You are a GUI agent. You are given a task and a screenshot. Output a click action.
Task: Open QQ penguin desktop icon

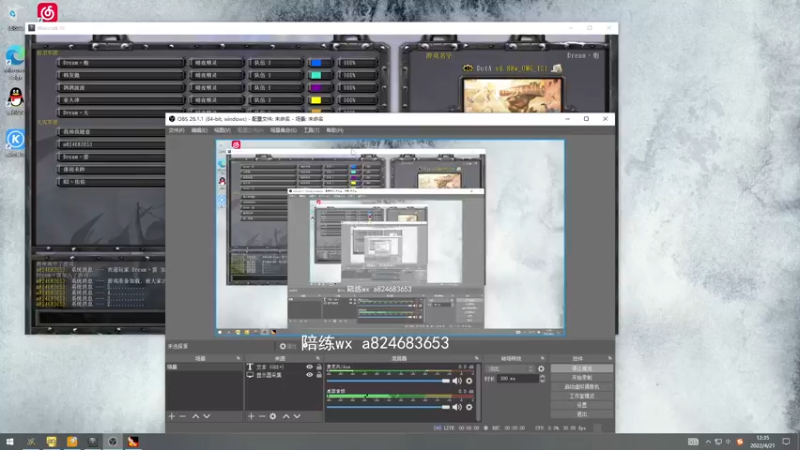coord(15,97)
